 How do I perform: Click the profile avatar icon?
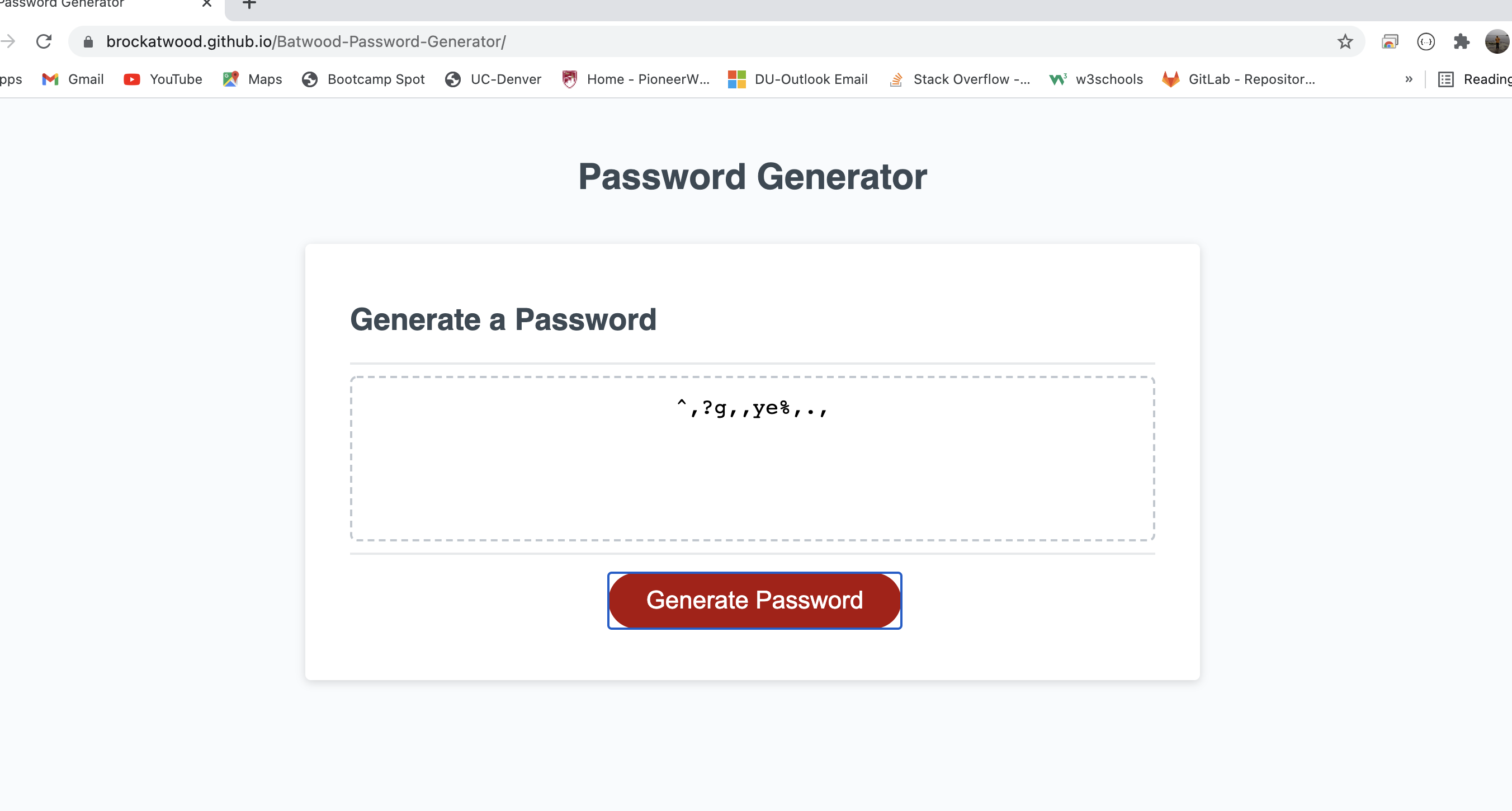coord(1496,42)
